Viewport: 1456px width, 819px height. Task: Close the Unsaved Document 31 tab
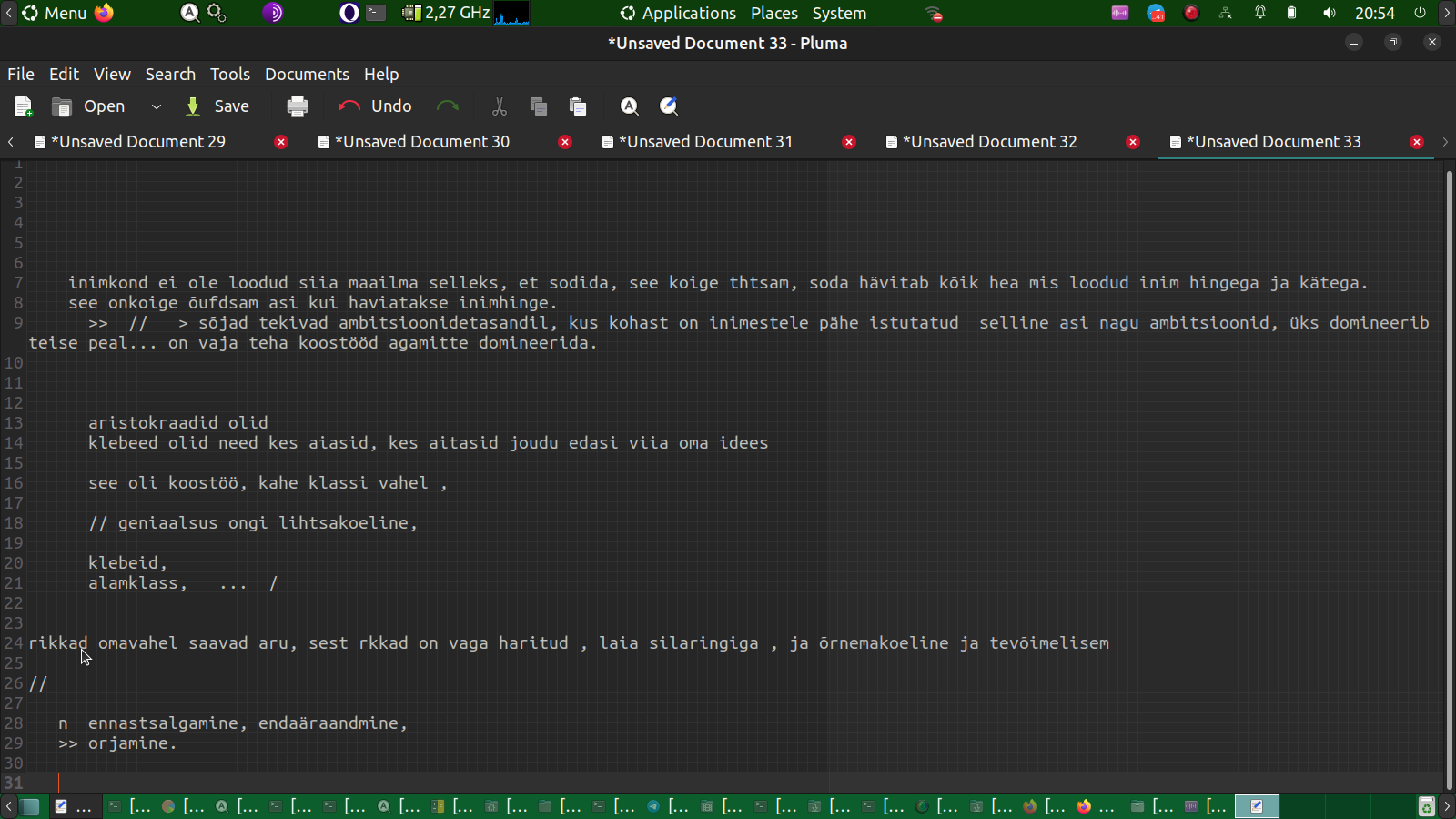tap(849, 142)
